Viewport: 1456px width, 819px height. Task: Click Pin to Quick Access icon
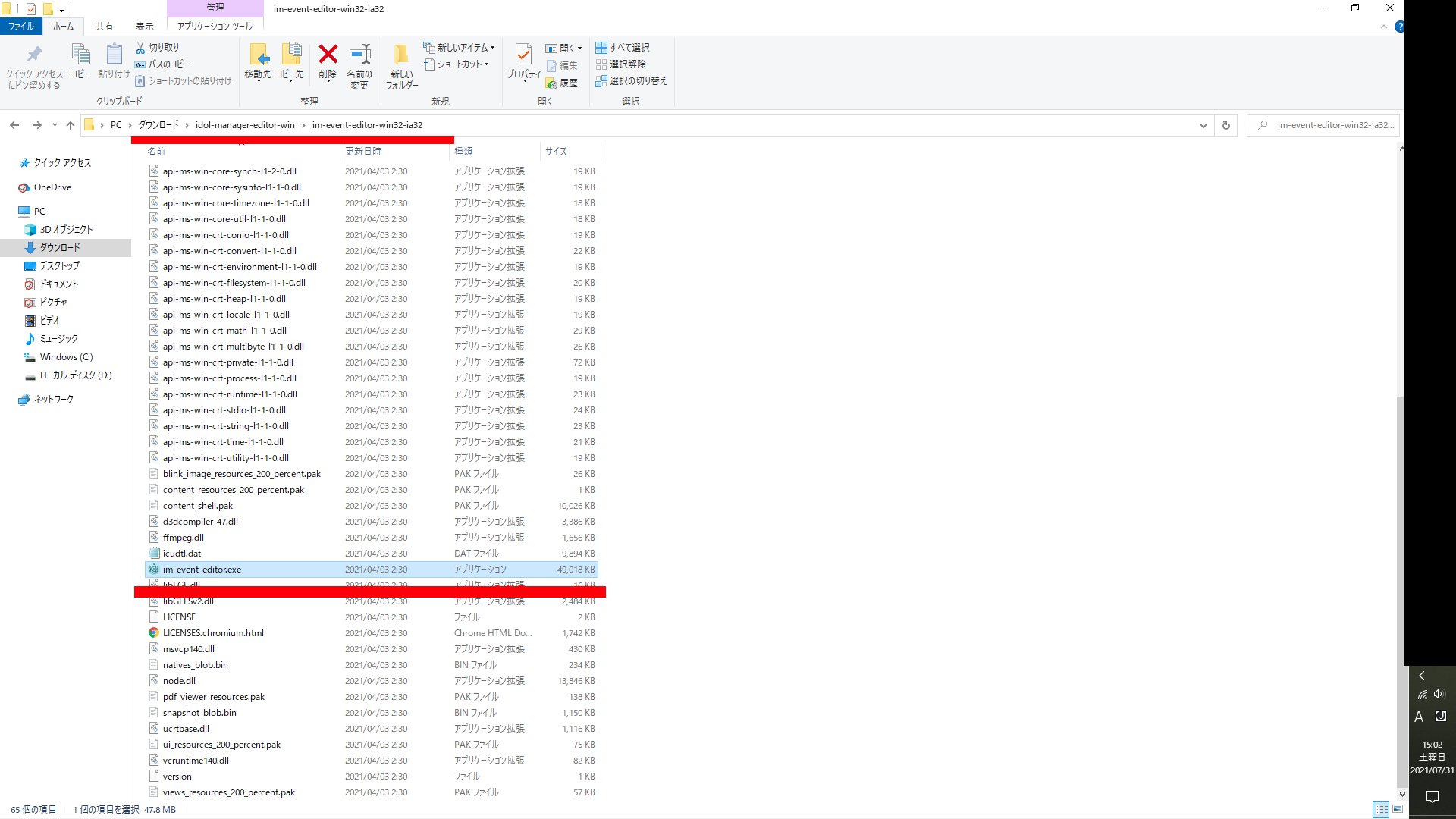click(34, 55)
